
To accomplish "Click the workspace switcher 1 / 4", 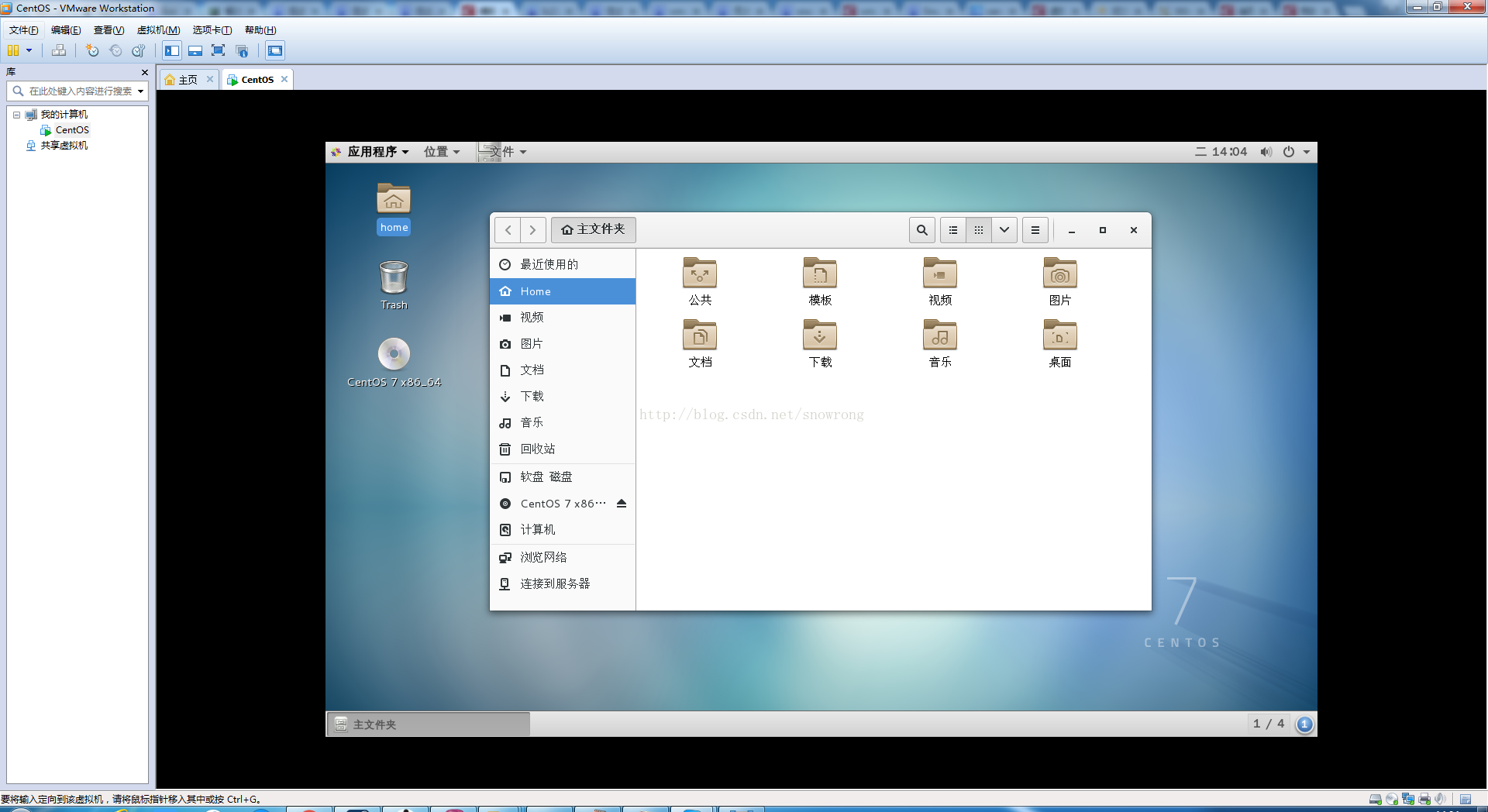I will pyautogui.click(x=1269, y=724).
